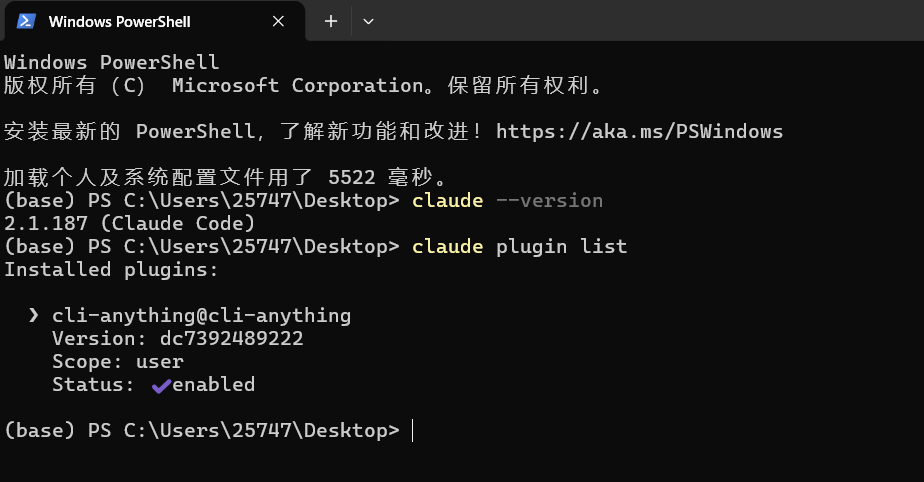Viewport: 924px width, 482px height.
Task: Click the Version dc7392489222 text
Action: [x=177, y=338]
